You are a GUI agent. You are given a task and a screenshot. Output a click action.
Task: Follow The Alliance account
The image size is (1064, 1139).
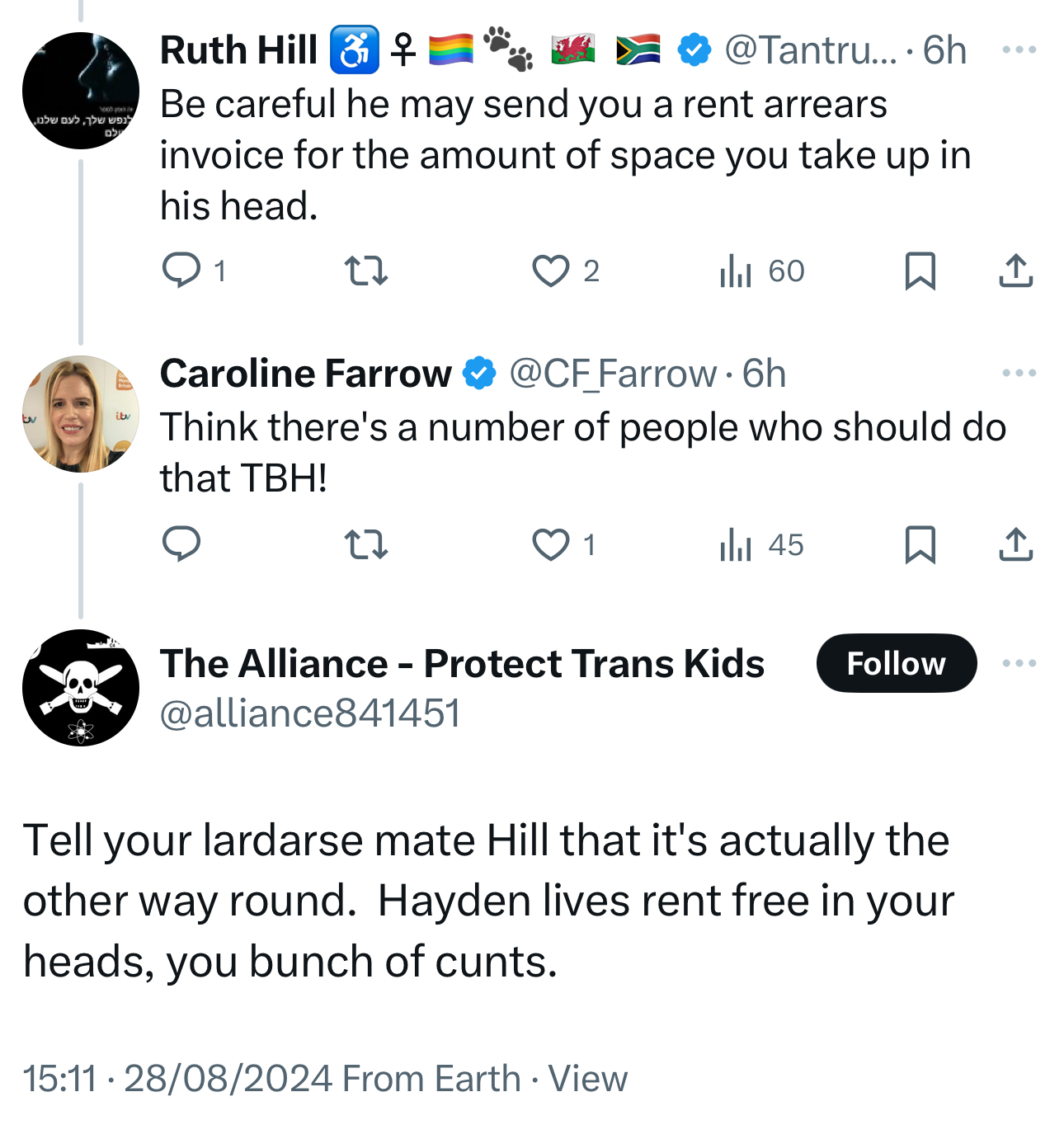[896, 663]
